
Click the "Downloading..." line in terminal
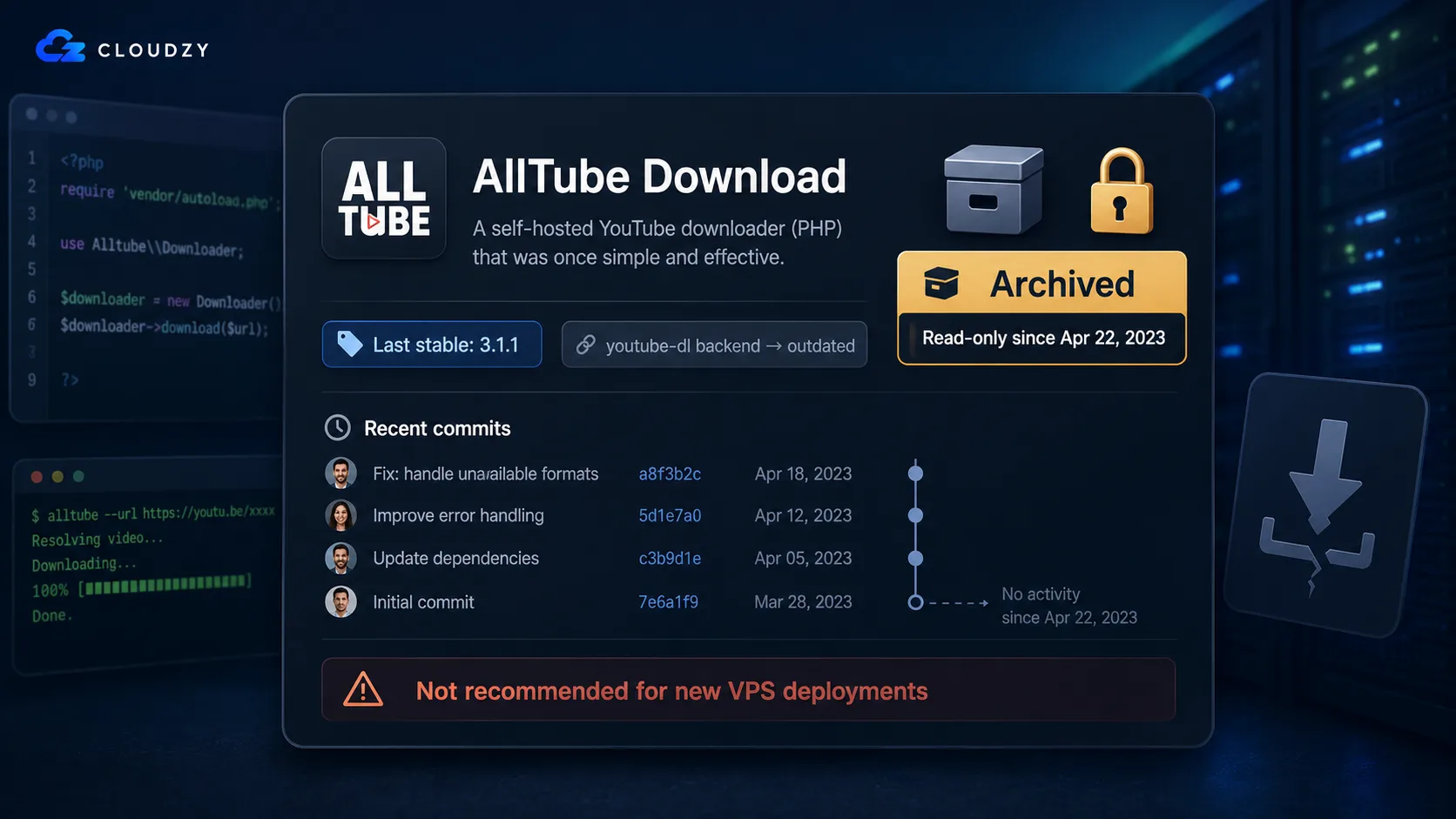pos(84,564)
